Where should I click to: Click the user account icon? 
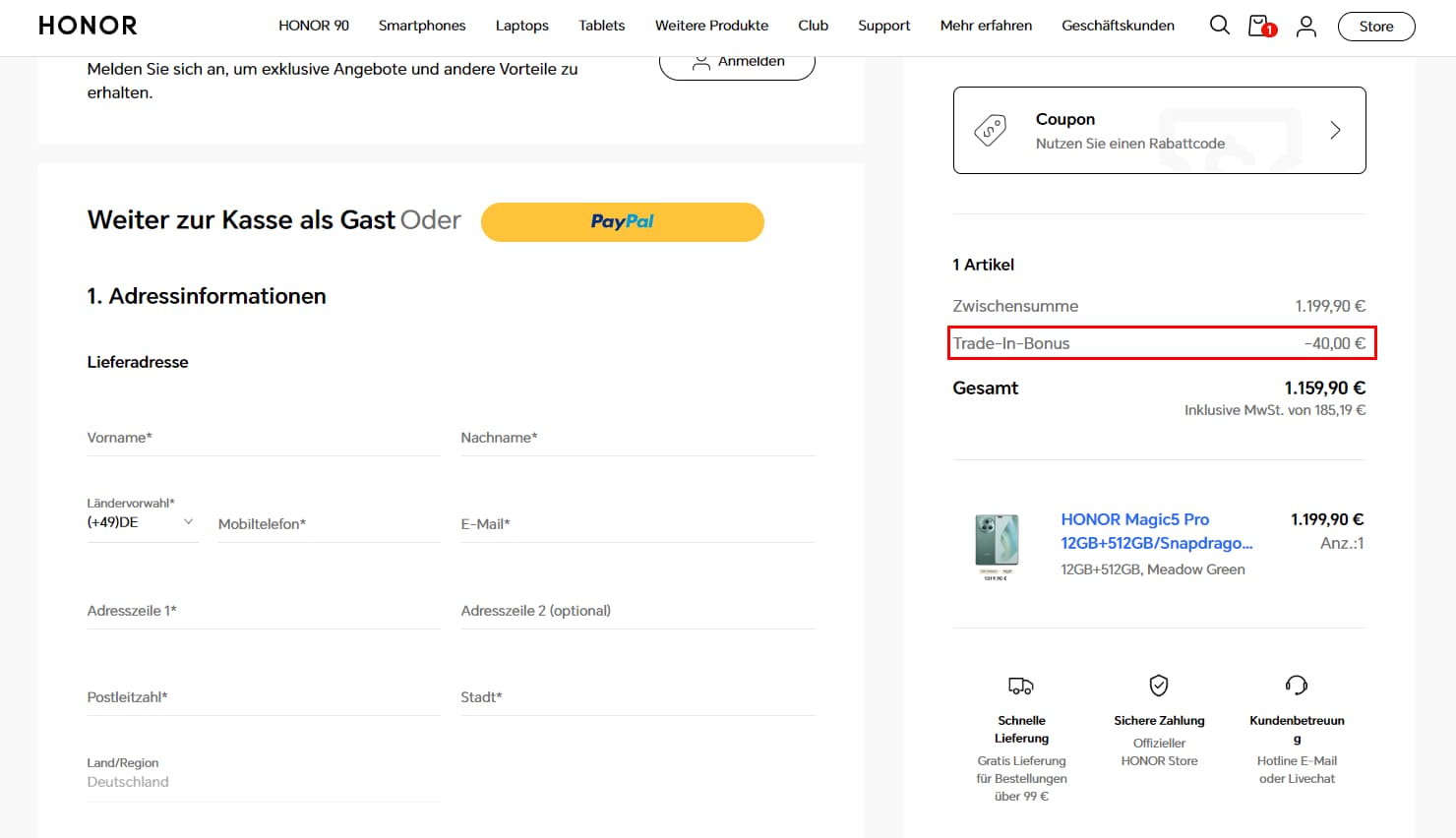pos(1305,27)
